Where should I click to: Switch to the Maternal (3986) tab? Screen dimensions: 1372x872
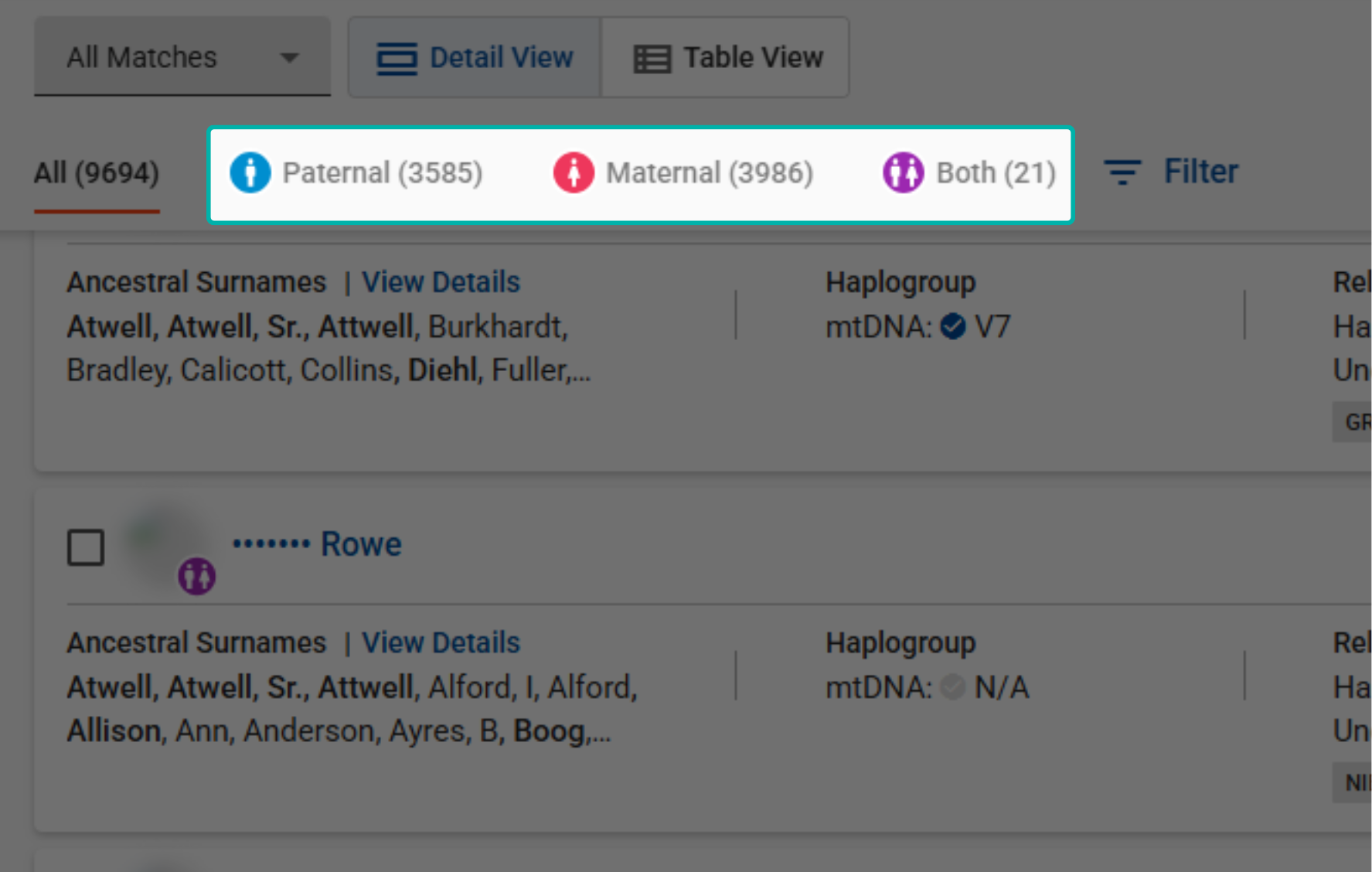(709, 172)
